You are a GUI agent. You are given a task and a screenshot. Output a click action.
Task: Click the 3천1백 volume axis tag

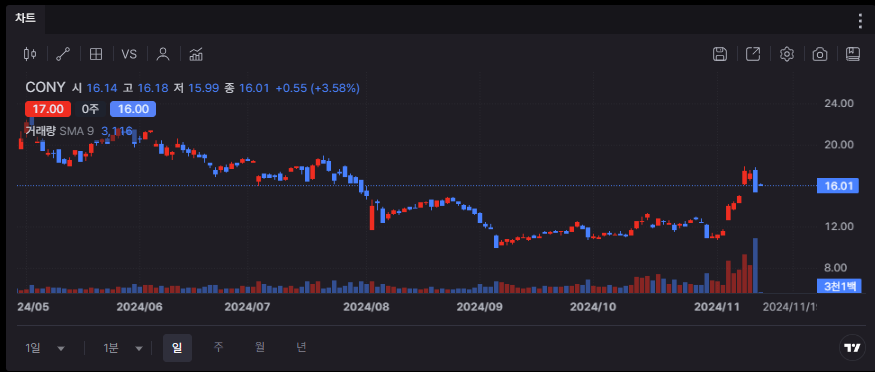click(x=838, y=286)
